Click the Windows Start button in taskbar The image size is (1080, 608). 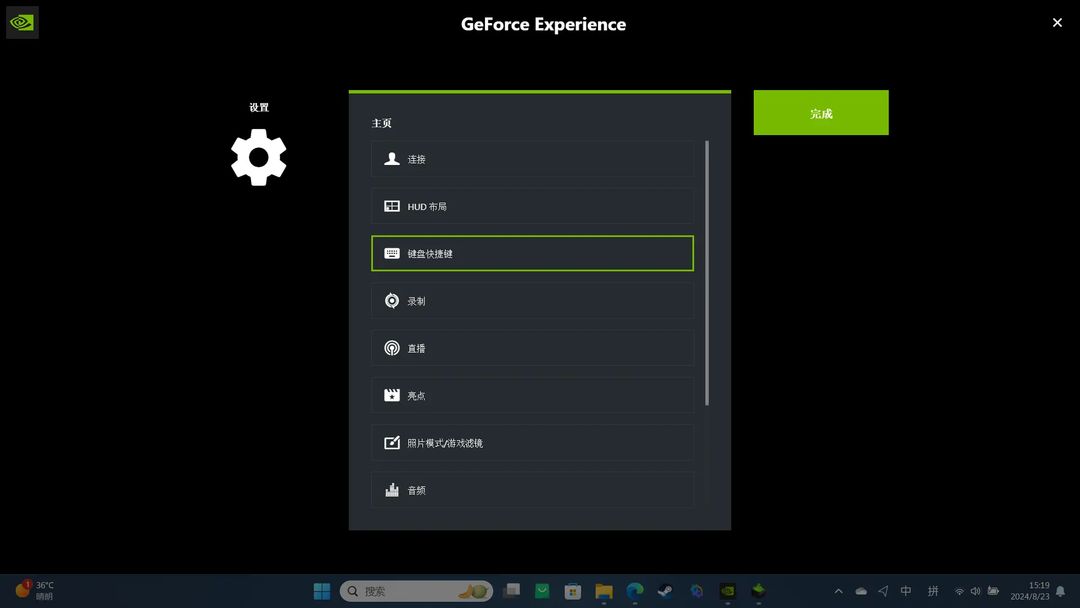[x=322, y=591]
